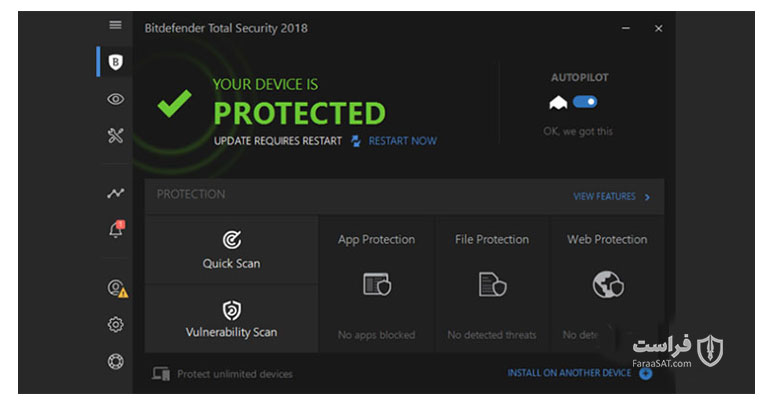Open the Bitdefender shield dashboard icon
The width and height of the screenshot is (780, 405).
(115, 62)
